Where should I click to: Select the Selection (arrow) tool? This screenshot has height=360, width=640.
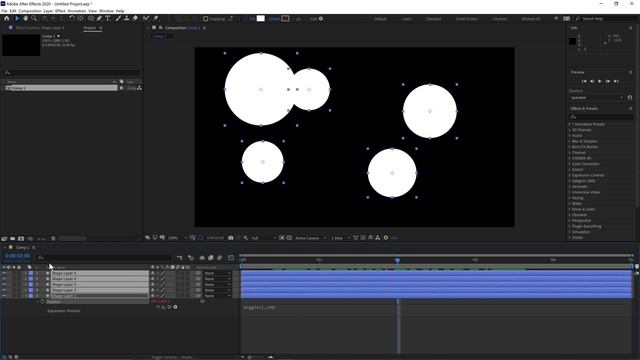pyautogui.click(x=17, y=18)
